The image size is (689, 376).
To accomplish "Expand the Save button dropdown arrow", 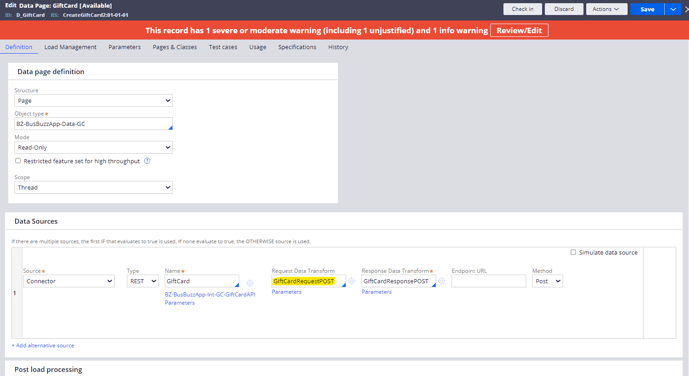I will [673, 9].
